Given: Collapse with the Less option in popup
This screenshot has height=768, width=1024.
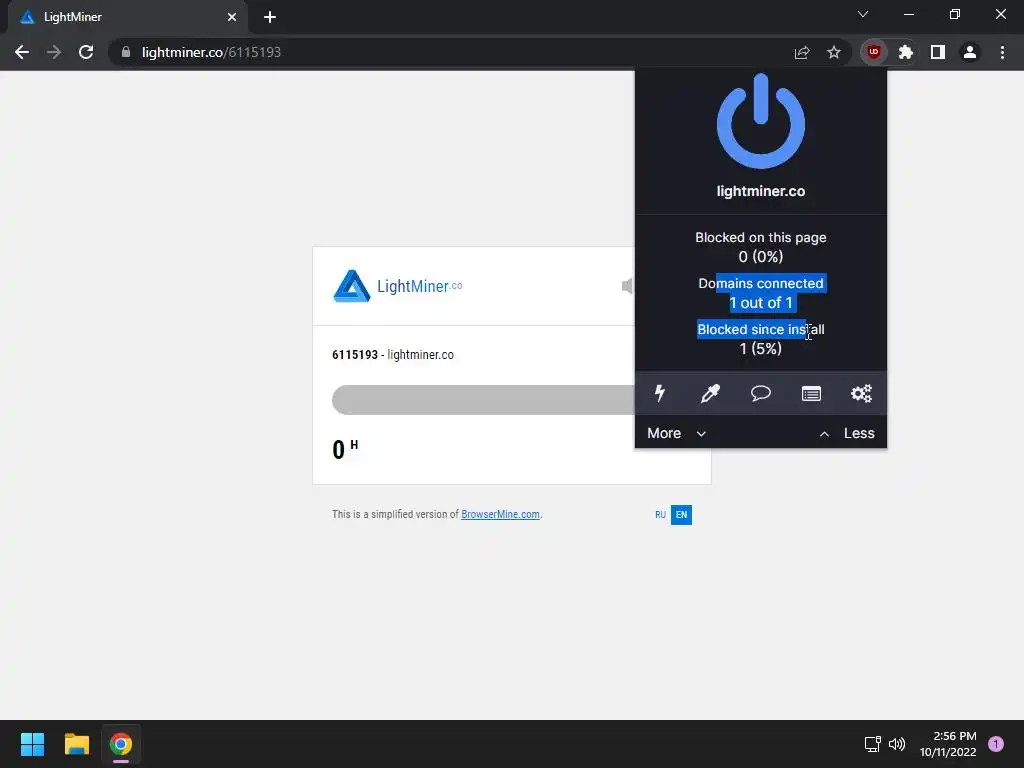Looking at the screenshot, I should click(x=847, y=434).
